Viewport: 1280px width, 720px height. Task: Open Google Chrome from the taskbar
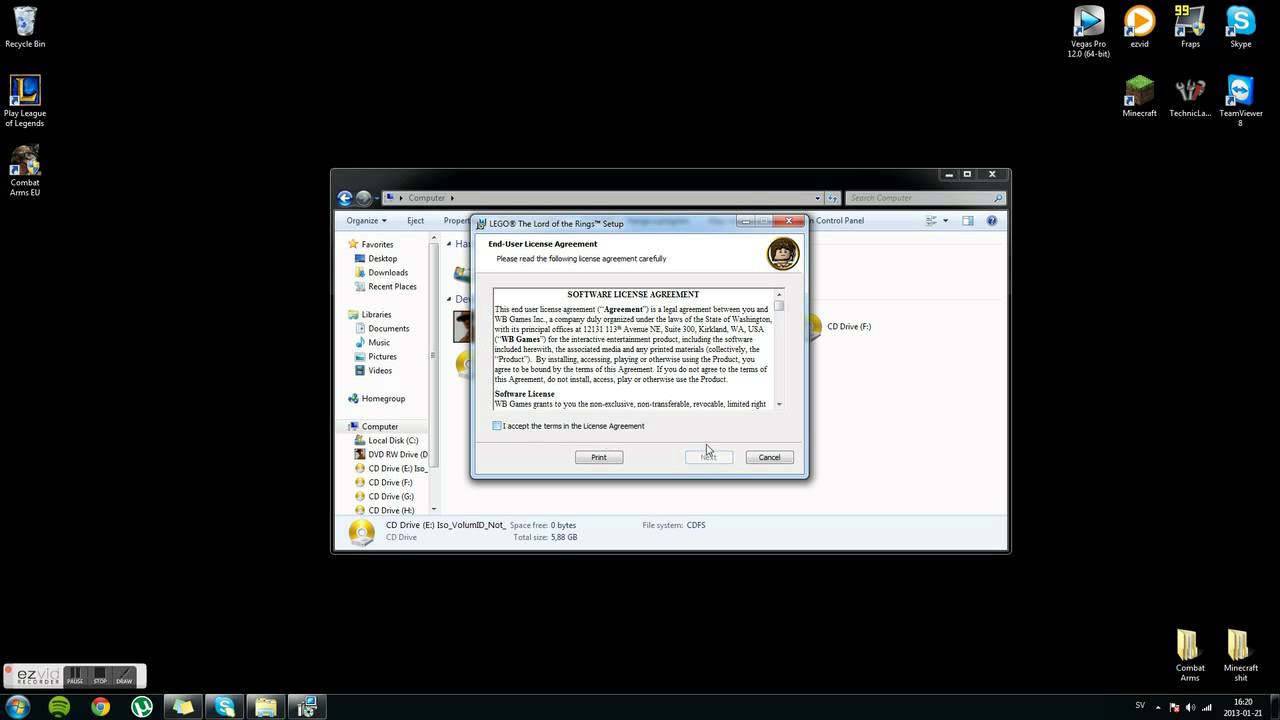[100, 706]
